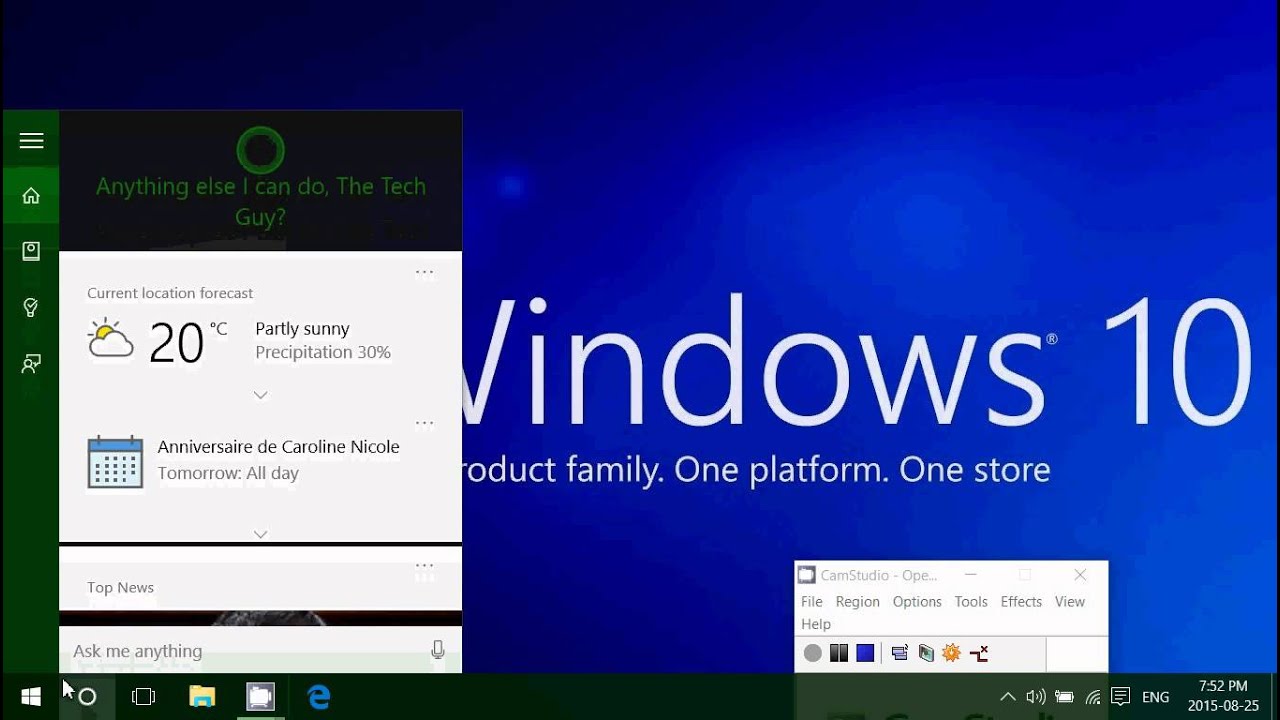Screen dimensions: 1280x720
Task: Click the calendar icon beside Anniversaire event
Action: coord(115,461)
